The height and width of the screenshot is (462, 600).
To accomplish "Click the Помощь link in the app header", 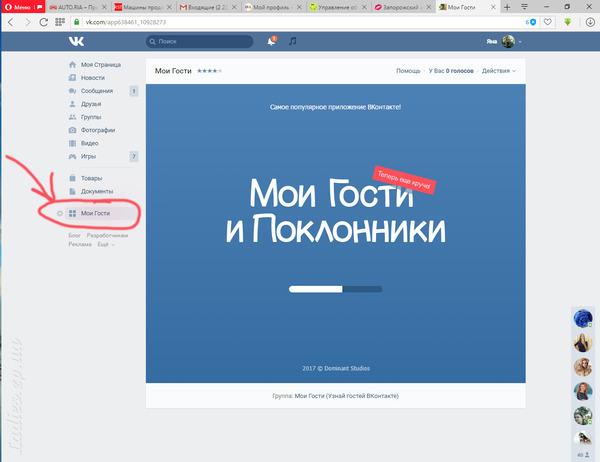I will pos(408,71).
